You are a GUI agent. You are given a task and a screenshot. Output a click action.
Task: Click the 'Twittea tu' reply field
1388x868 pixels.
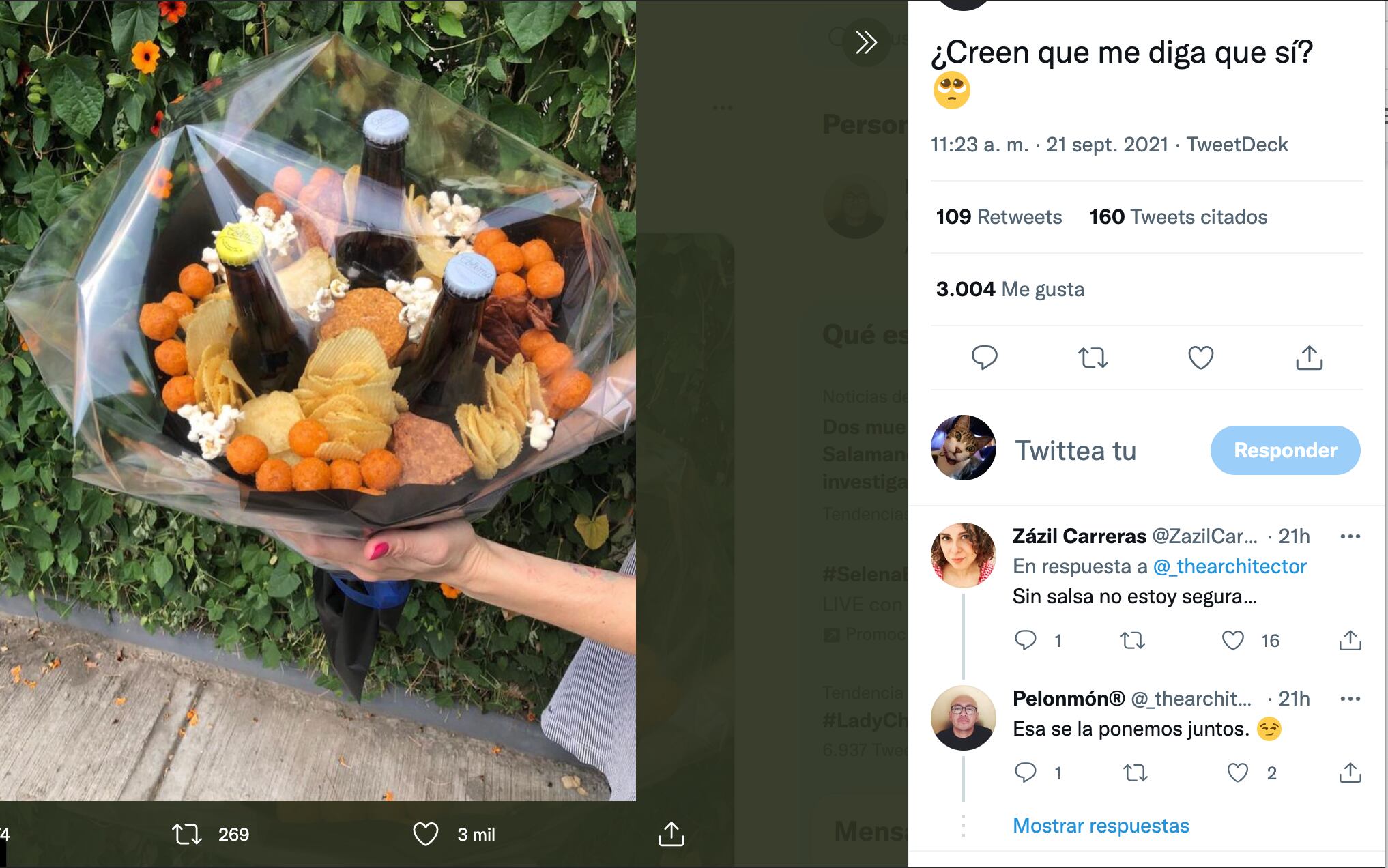pos(1075,450)
